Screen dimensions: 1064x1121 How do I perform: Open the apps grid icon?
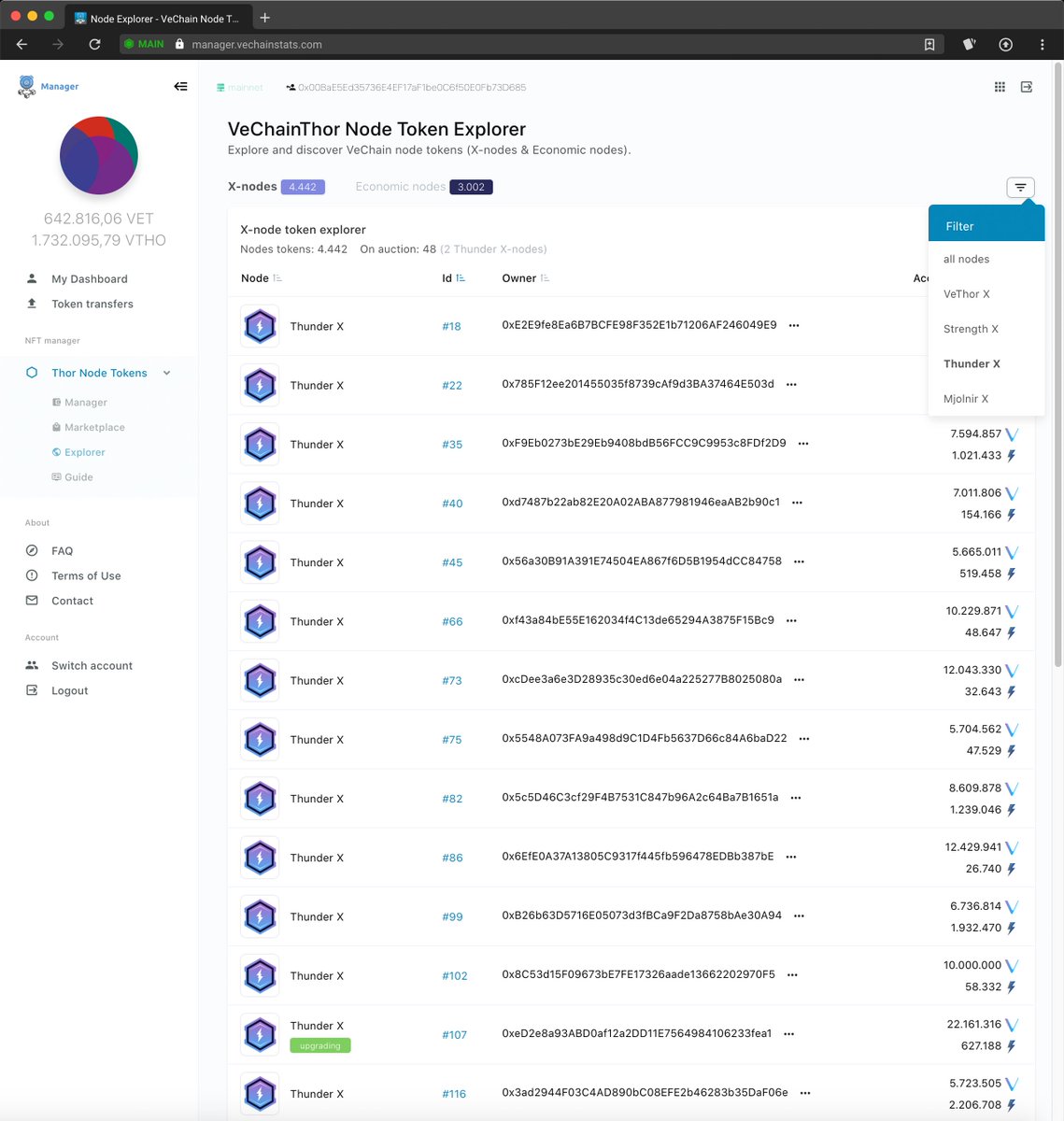(x=1000, y=87)
